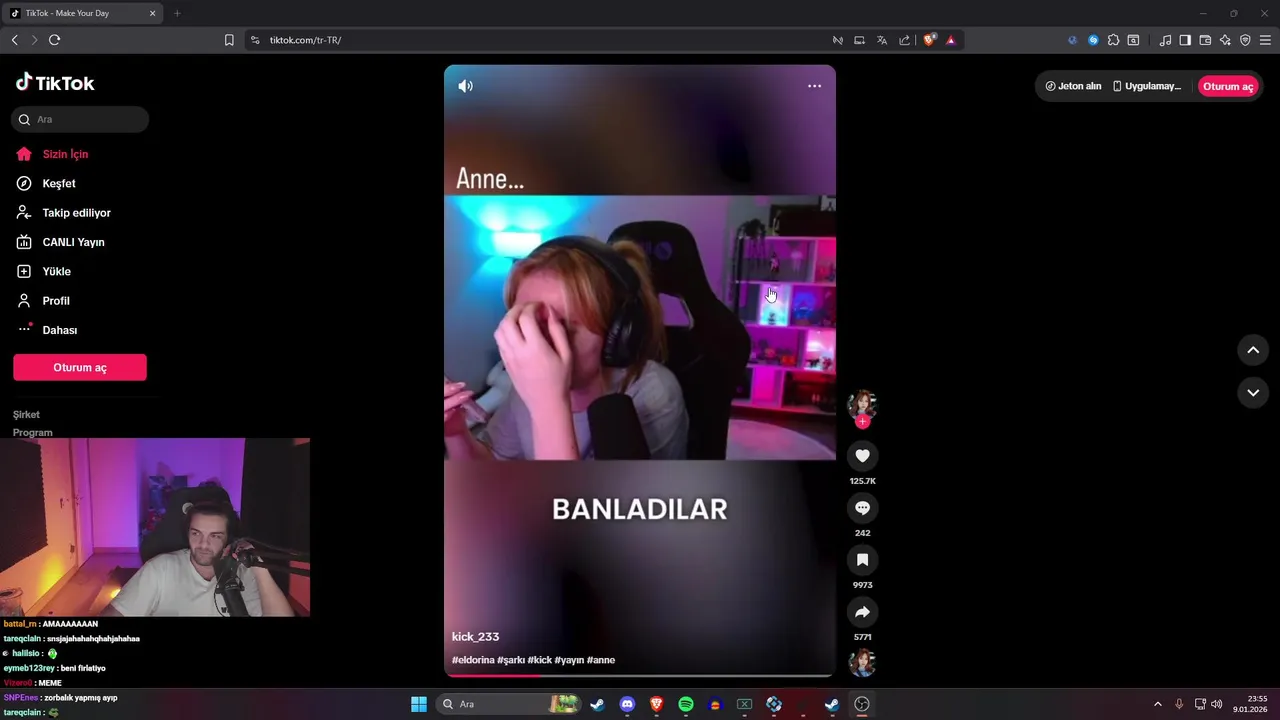
Task: Open the #yayın hashtag
Action: (x=570, y=660)
